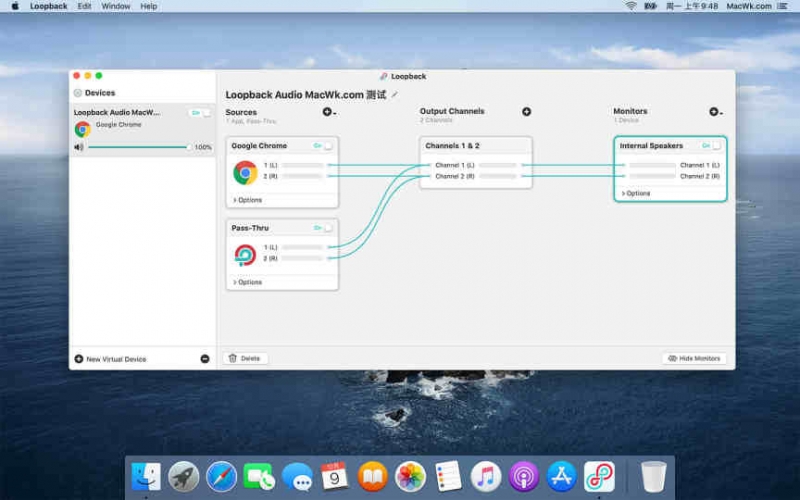Add a new output channel pair
800x500 pixels.
526,112
